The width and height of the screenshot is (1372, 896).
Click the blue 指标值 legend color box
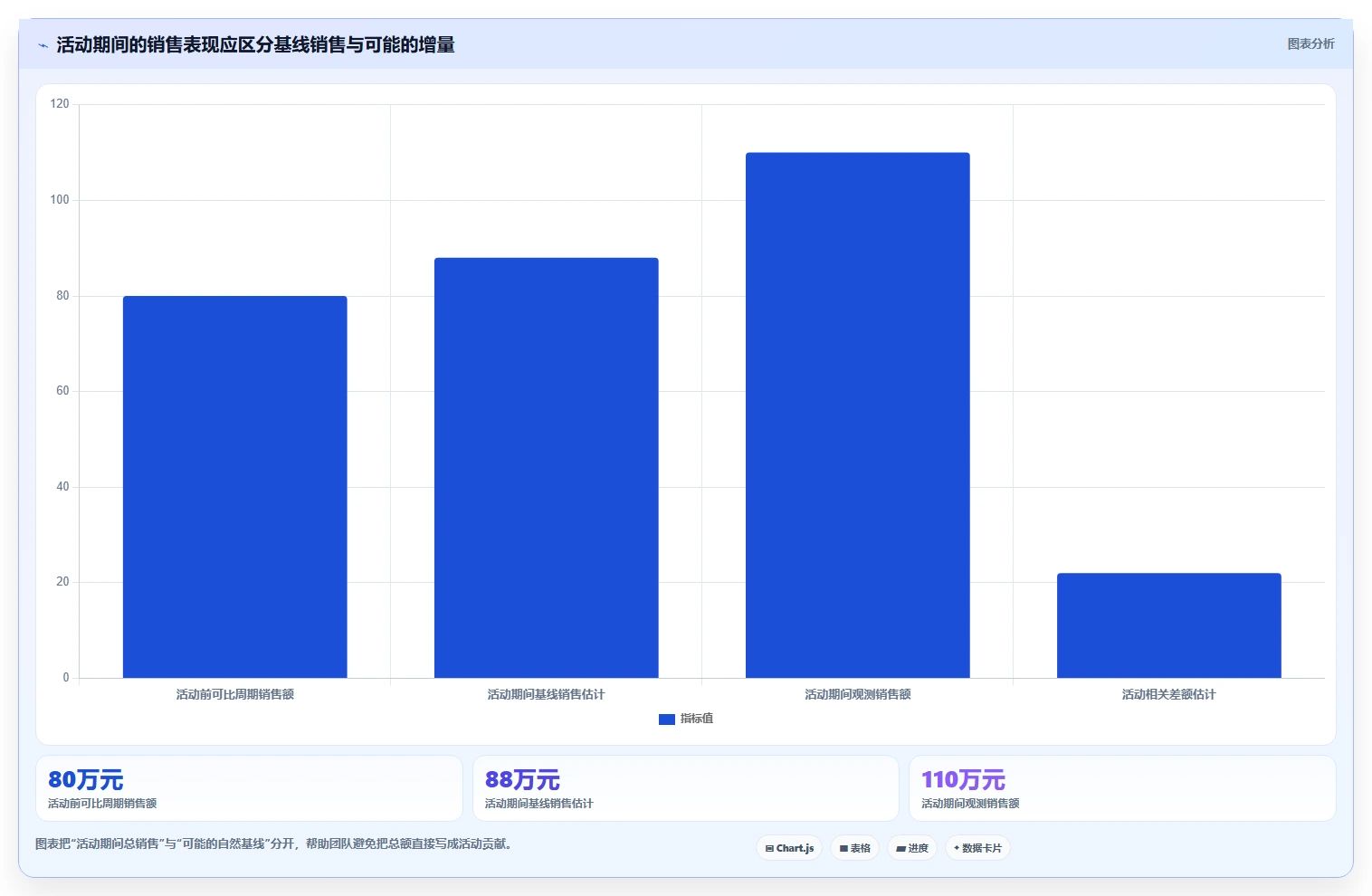click(x=667, y=719)
